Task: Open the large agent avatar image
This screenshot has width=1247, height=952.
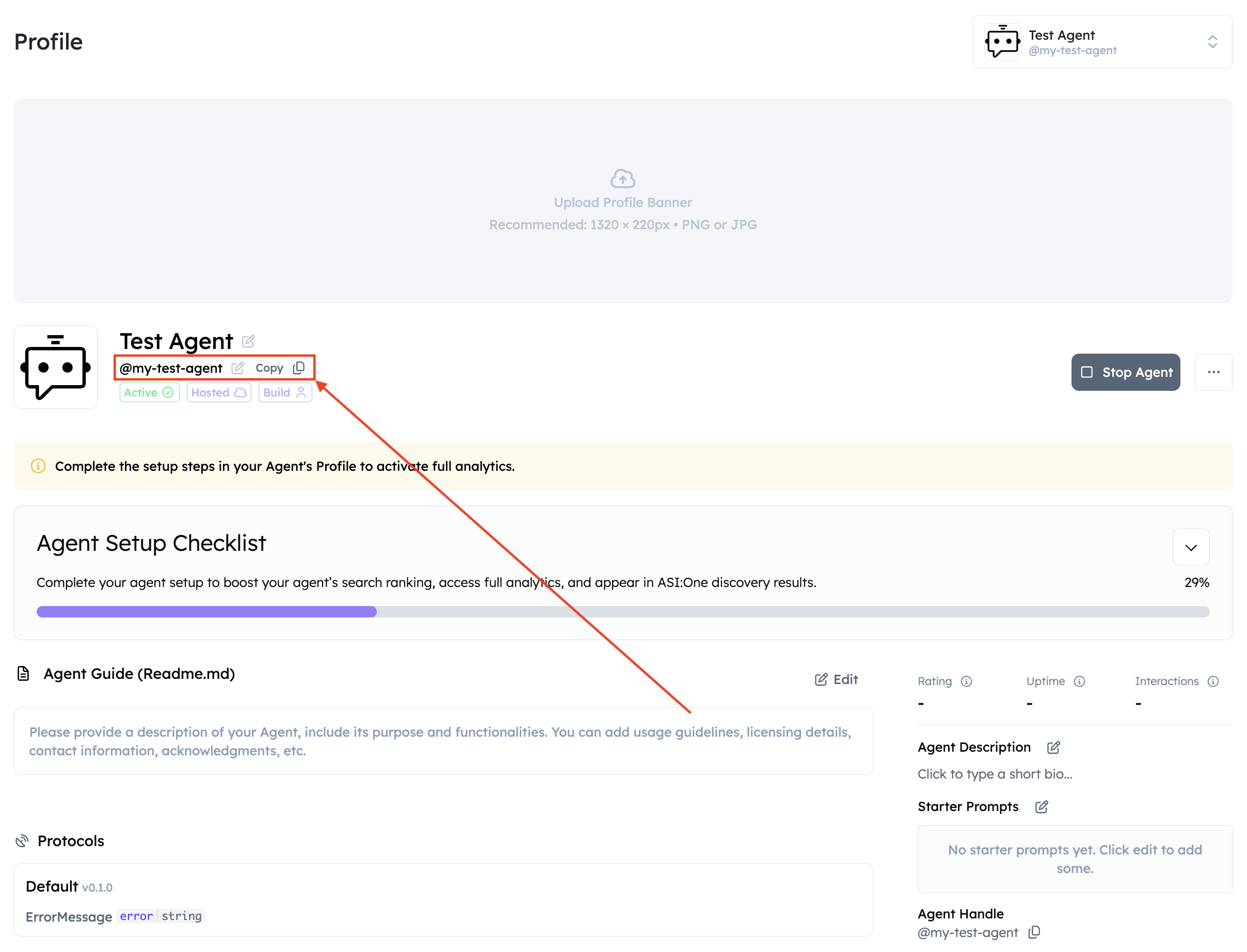Action: pyautogui.click(x=56, y=367)
